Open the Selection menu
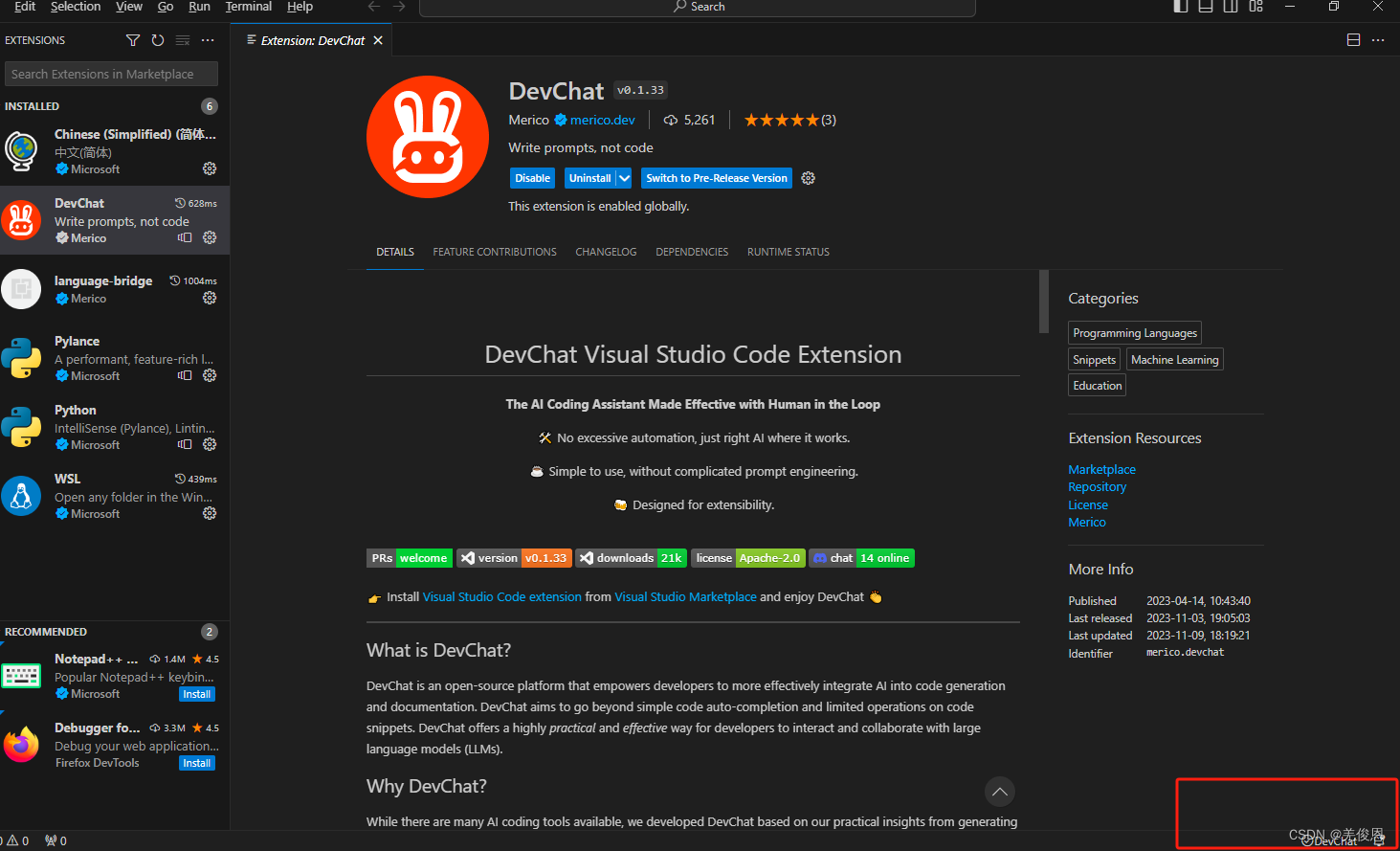 pos(76,7)
